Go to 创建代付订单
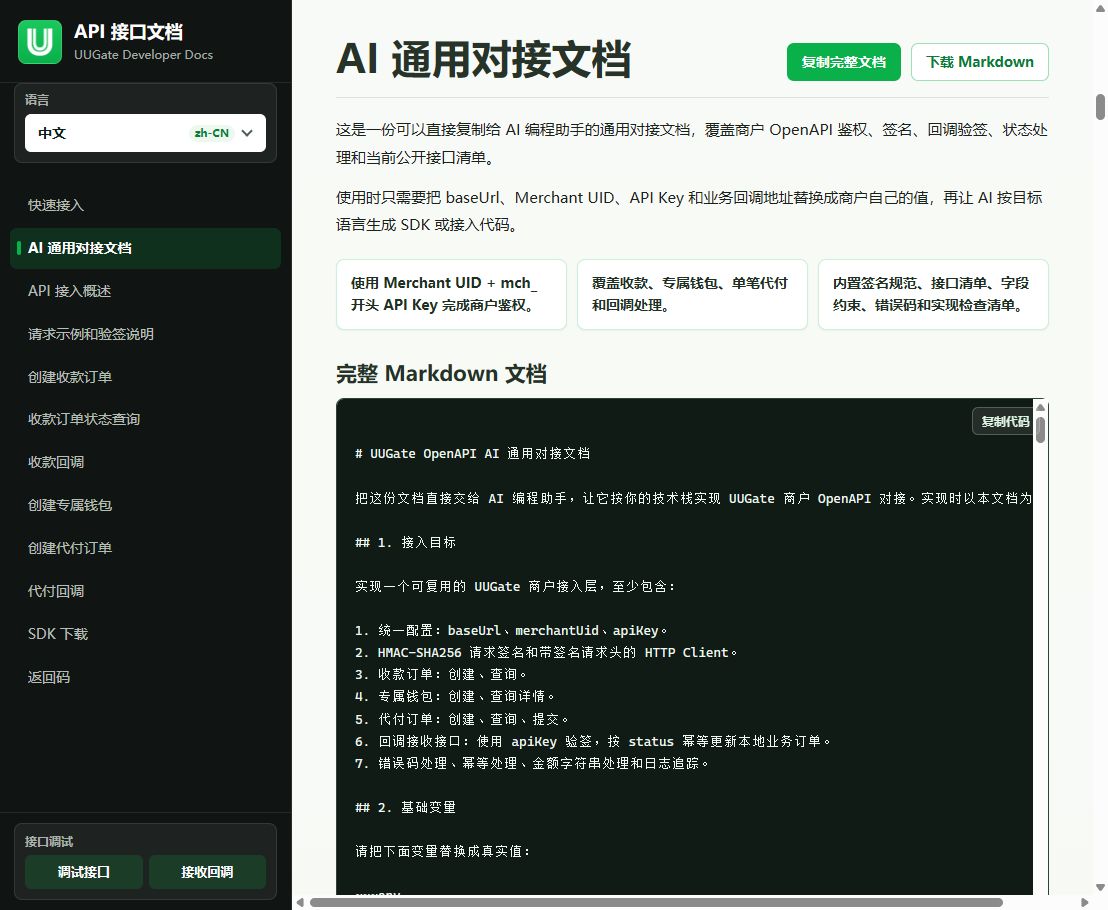 70,548
